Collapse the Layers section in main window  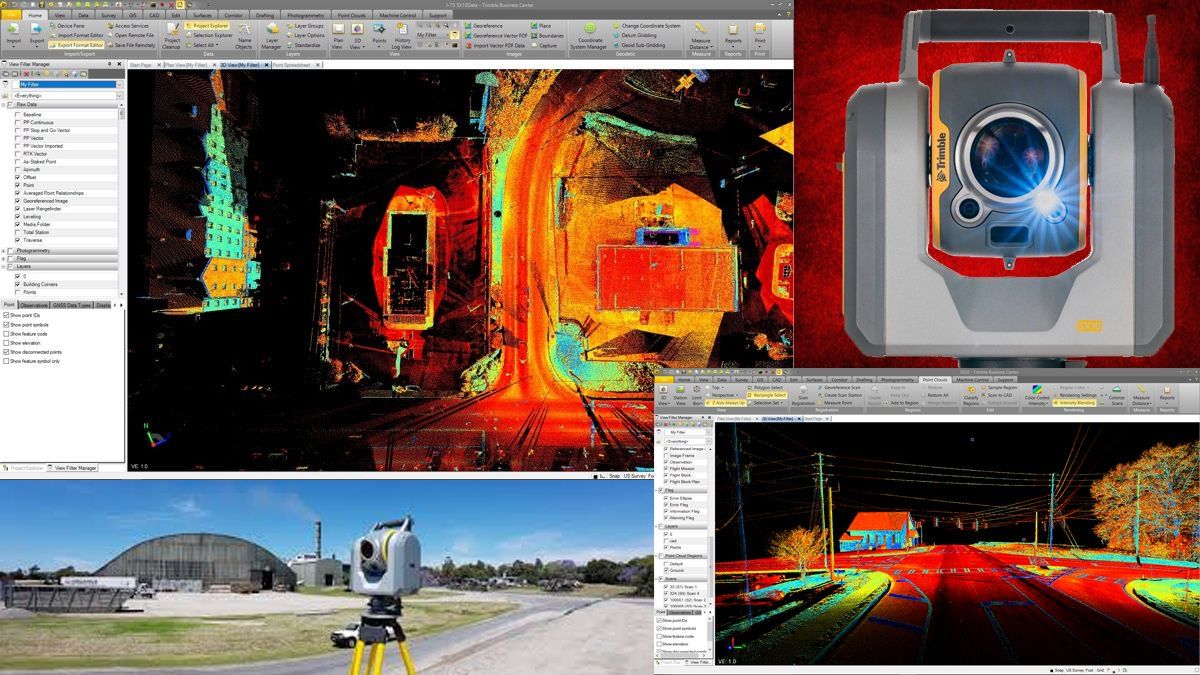pos(4,267)
